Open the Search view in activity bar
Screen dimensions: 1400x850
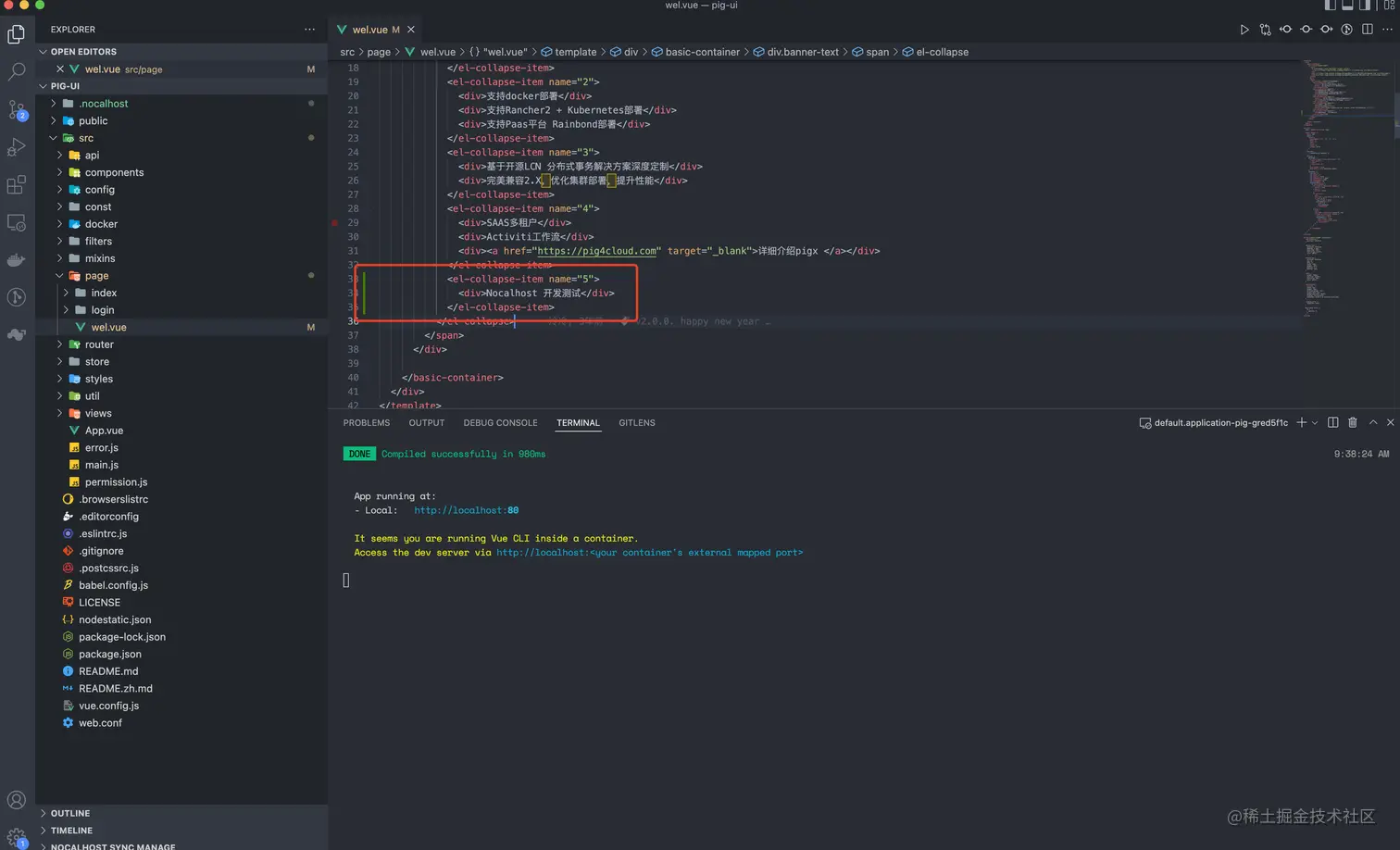17,71
